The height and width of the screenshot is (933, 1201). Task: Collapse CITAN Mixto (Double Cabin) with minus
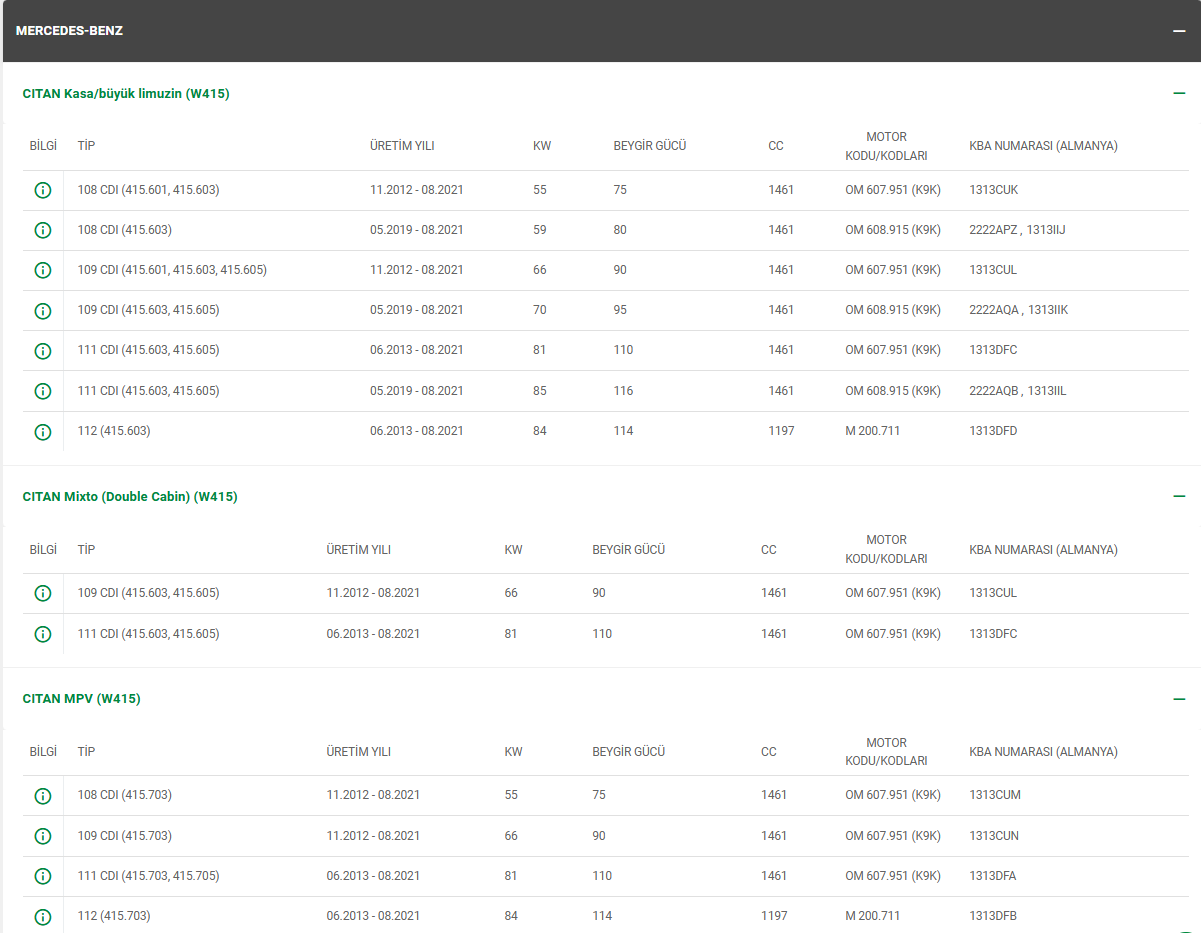pos(1179,497)
